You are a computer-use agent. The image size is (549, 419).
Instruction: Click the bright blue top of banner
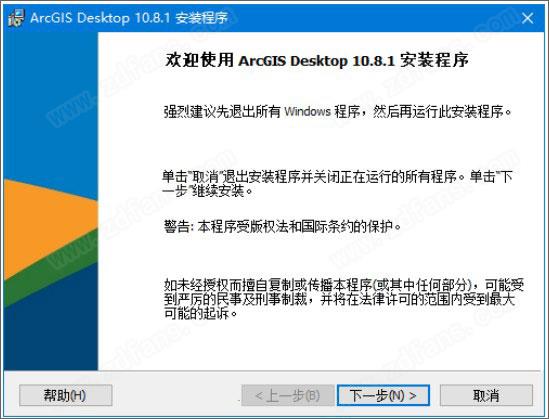pos(51,105)
